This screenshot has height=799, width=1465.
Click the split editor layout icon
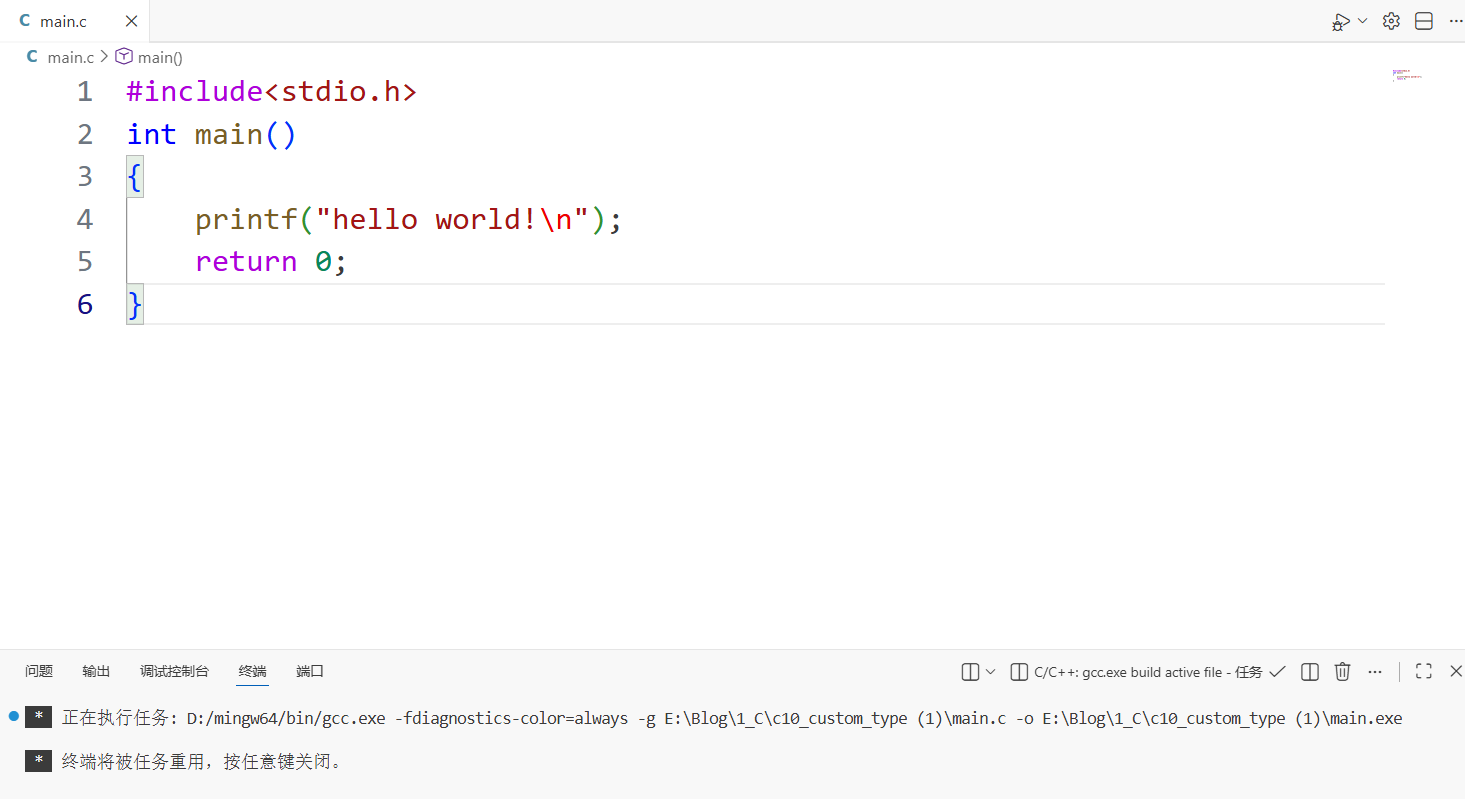[1424, 21]
